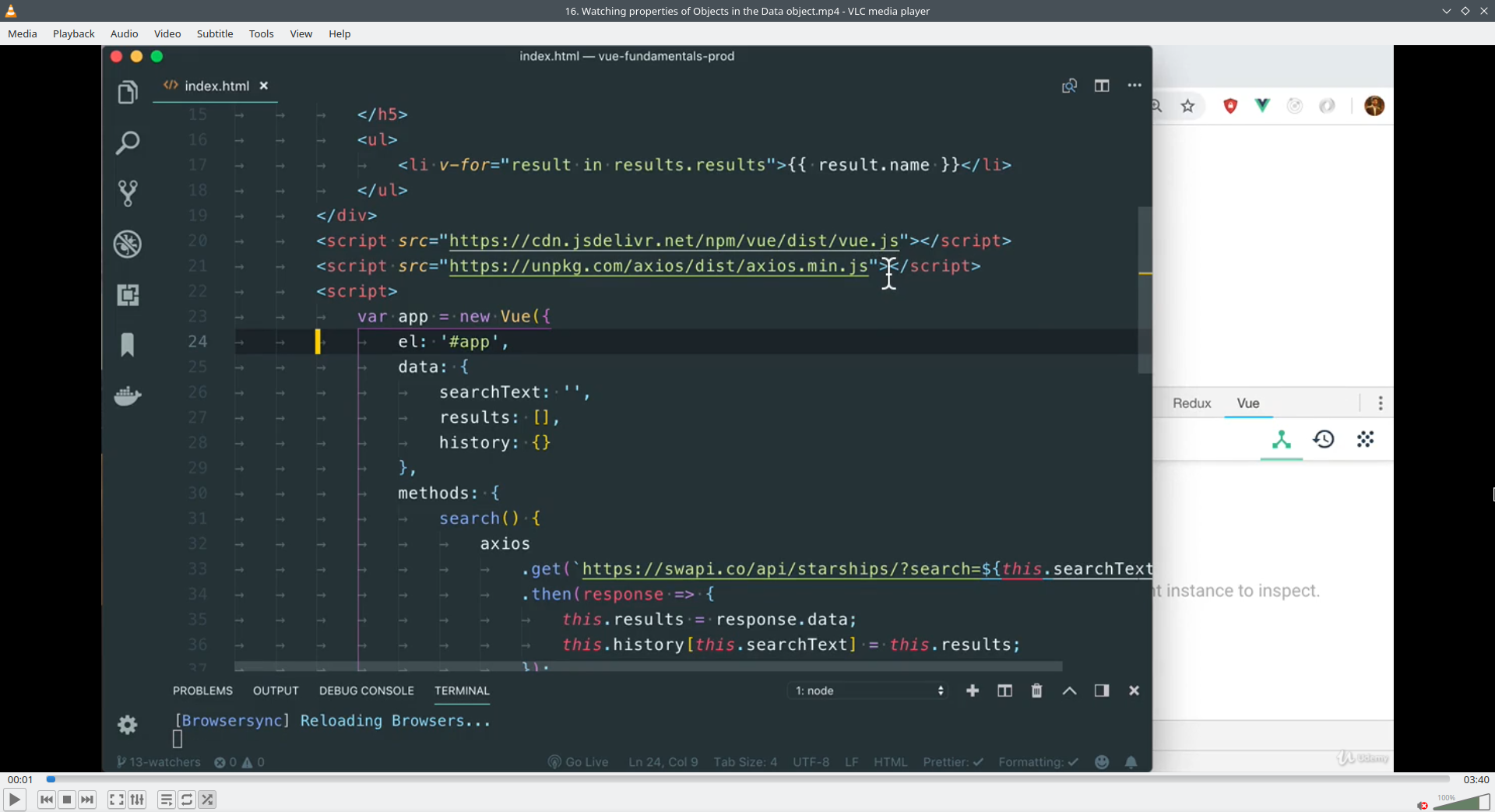The image size is (1495, 812).
Task: Open the LF line-ending picker
Action: pos(852,762)
